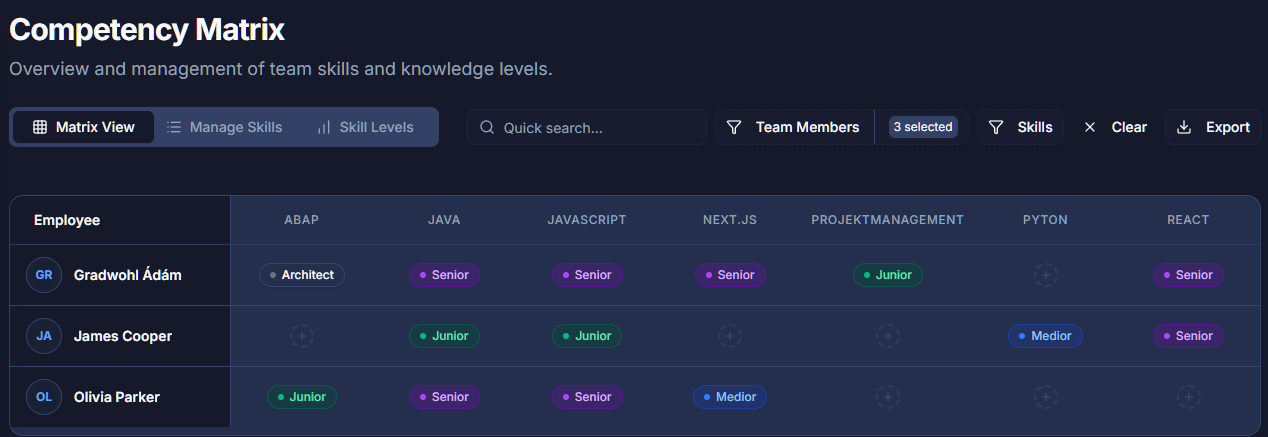Image resolution: width=1268 pixels, height=437 pixels.
Task: Click the 3 selected badge
Action: [923, 127]
